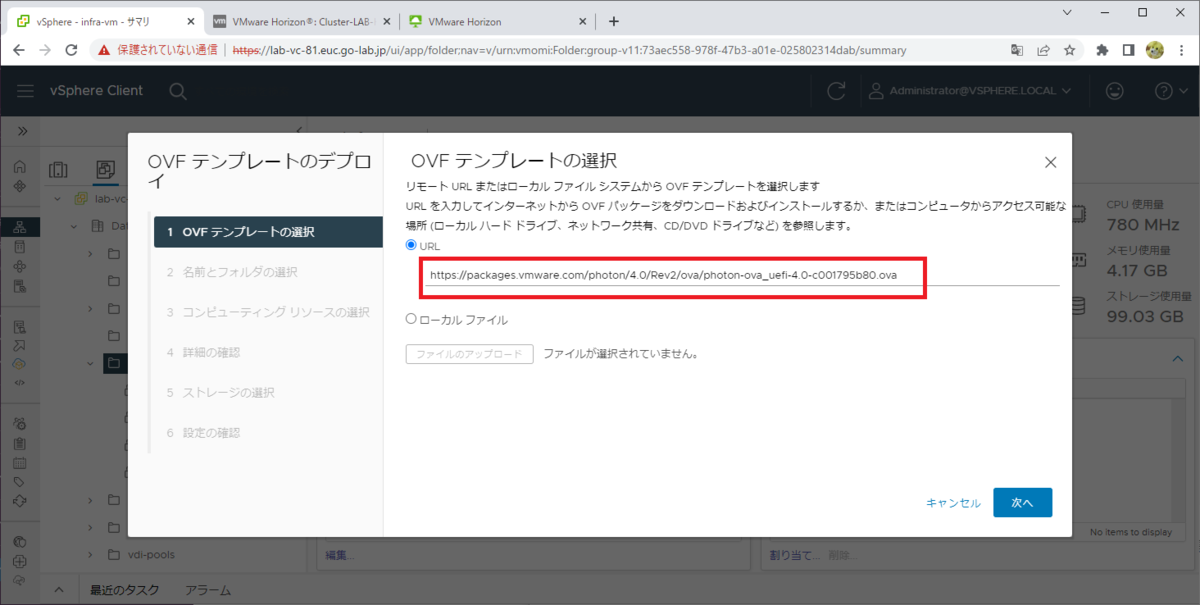The image size is (1200, 605).
Task: Open a new browser tab with plus
Action: (614, 21)
